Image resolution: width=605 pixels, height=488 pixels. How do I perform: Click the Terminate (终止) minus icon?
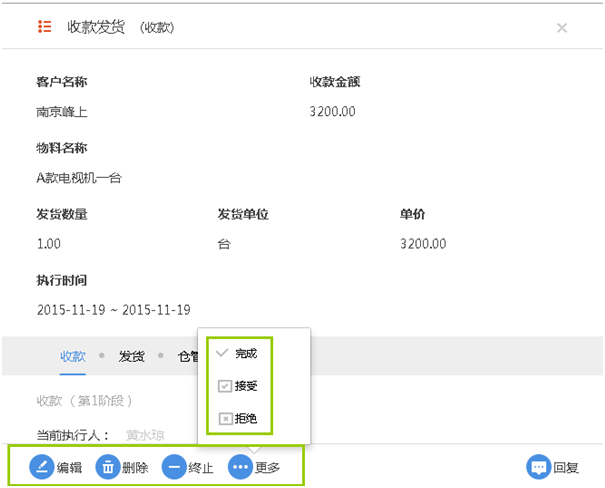(x=174, y=467)
